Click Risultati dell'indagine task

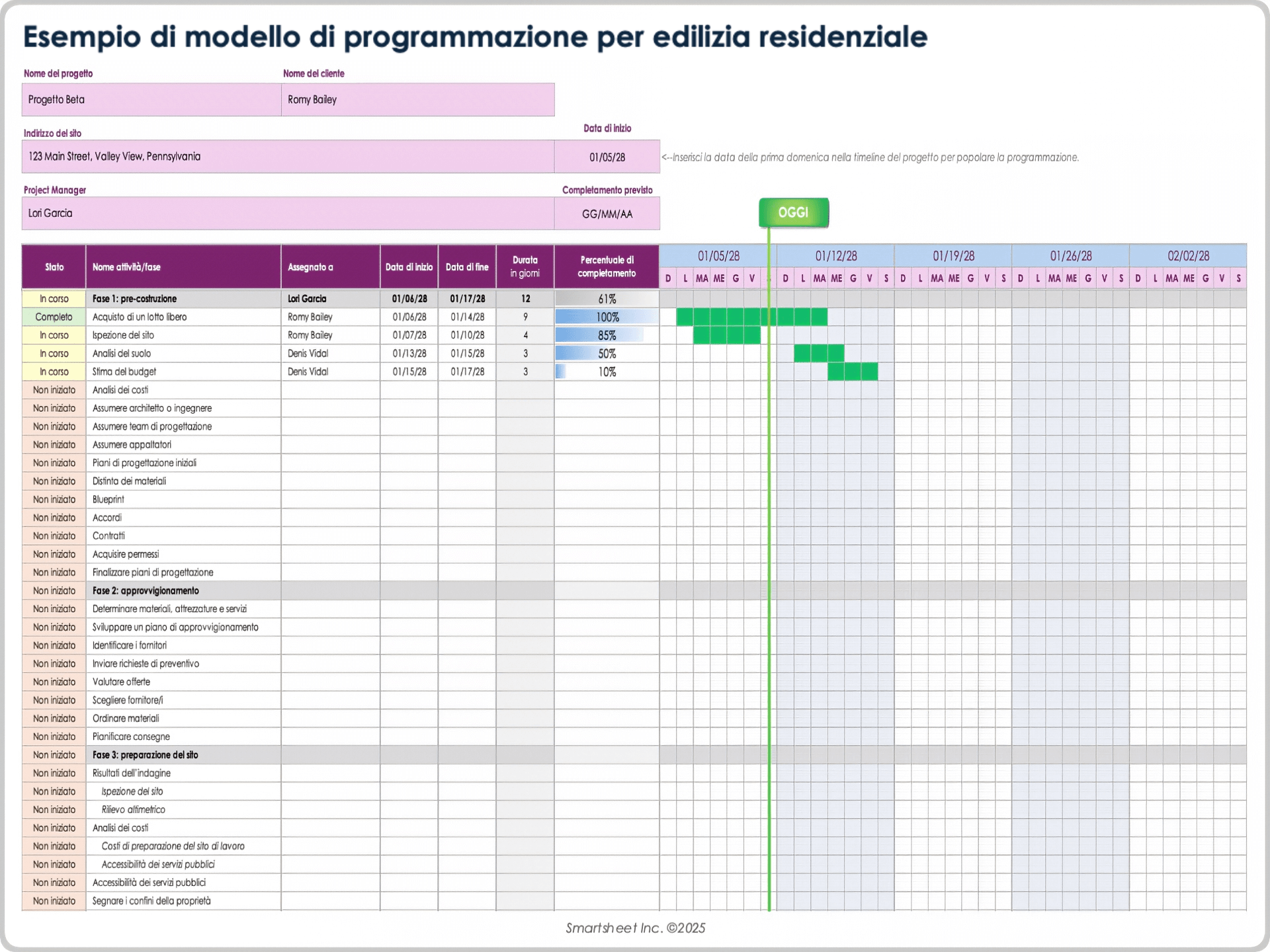tap(132, 773)
